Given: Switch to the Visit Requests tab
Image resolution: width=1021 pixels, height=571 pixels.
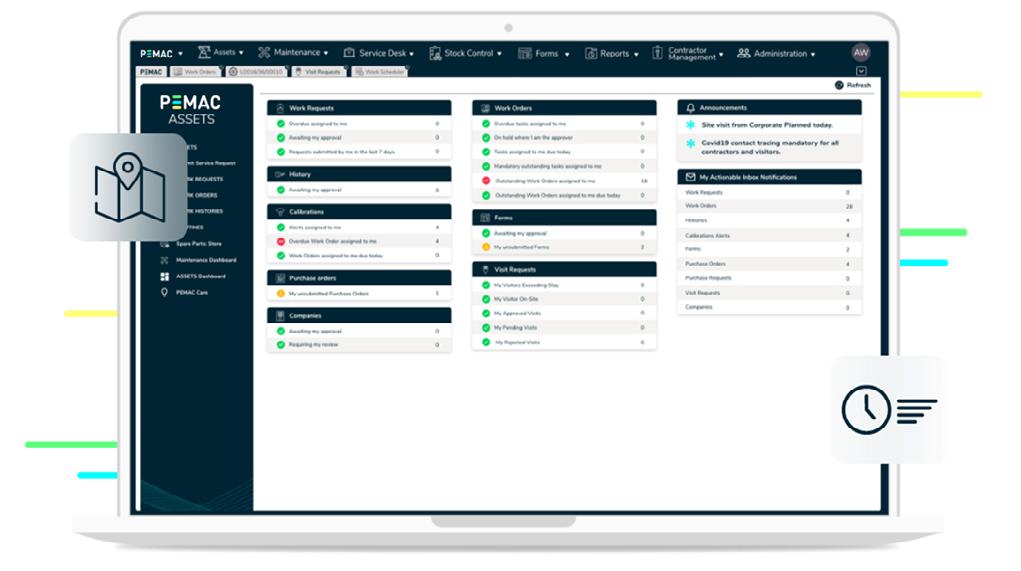Looking at the screenshot, I should (x=318, y=72).
